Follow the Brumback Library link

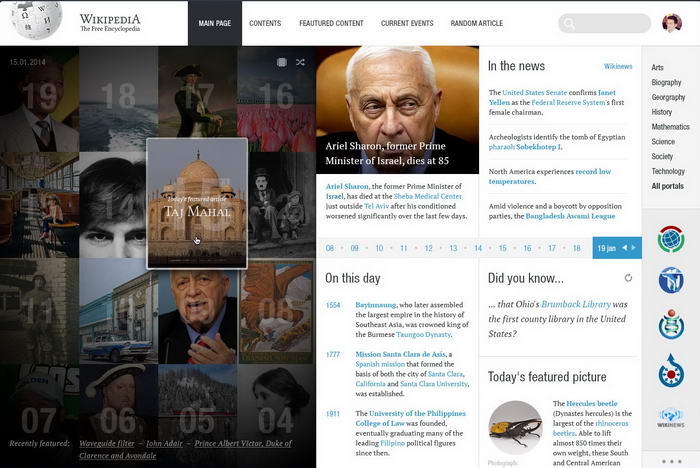click(x=576, y=304)
